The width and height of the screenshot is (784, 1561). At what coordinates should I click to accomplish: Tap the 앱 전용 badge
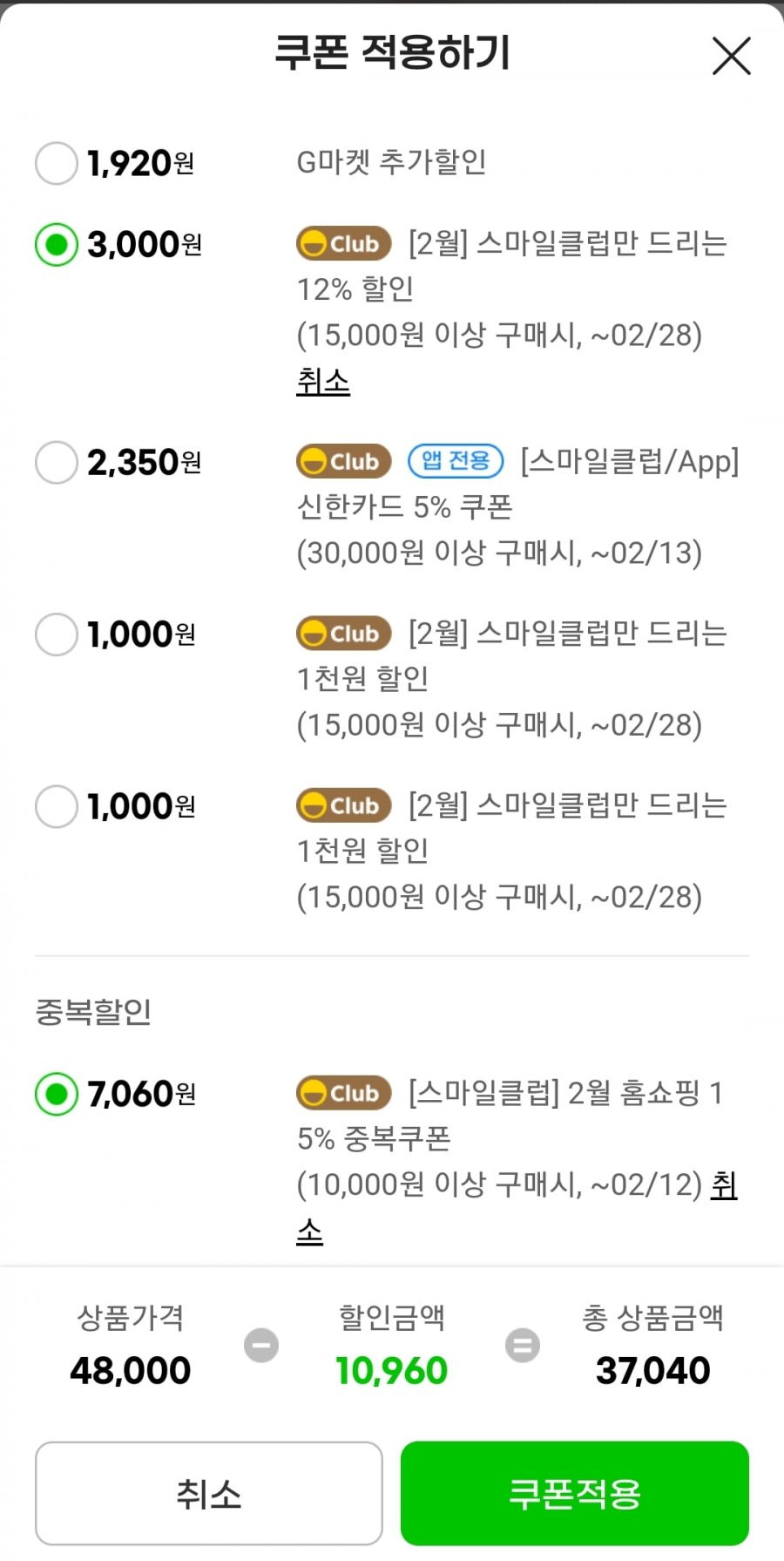click(x=456, y=460)
